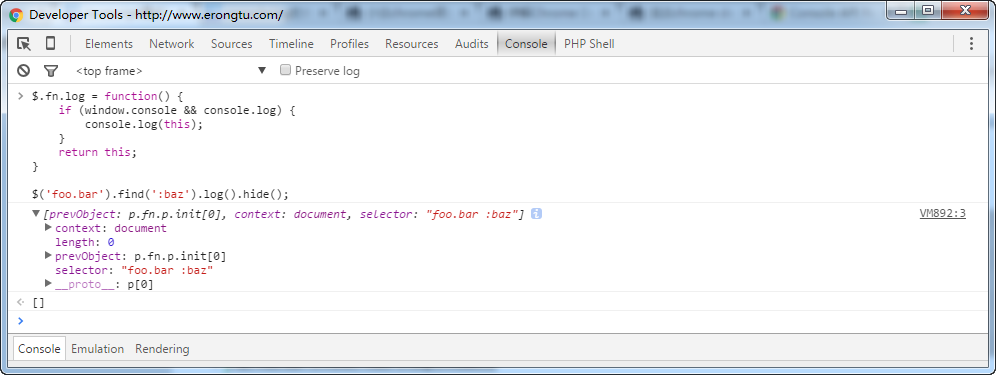996x375 pixels.
Task: Switch to the Rendering drawer tab
Action: [162, 349]
